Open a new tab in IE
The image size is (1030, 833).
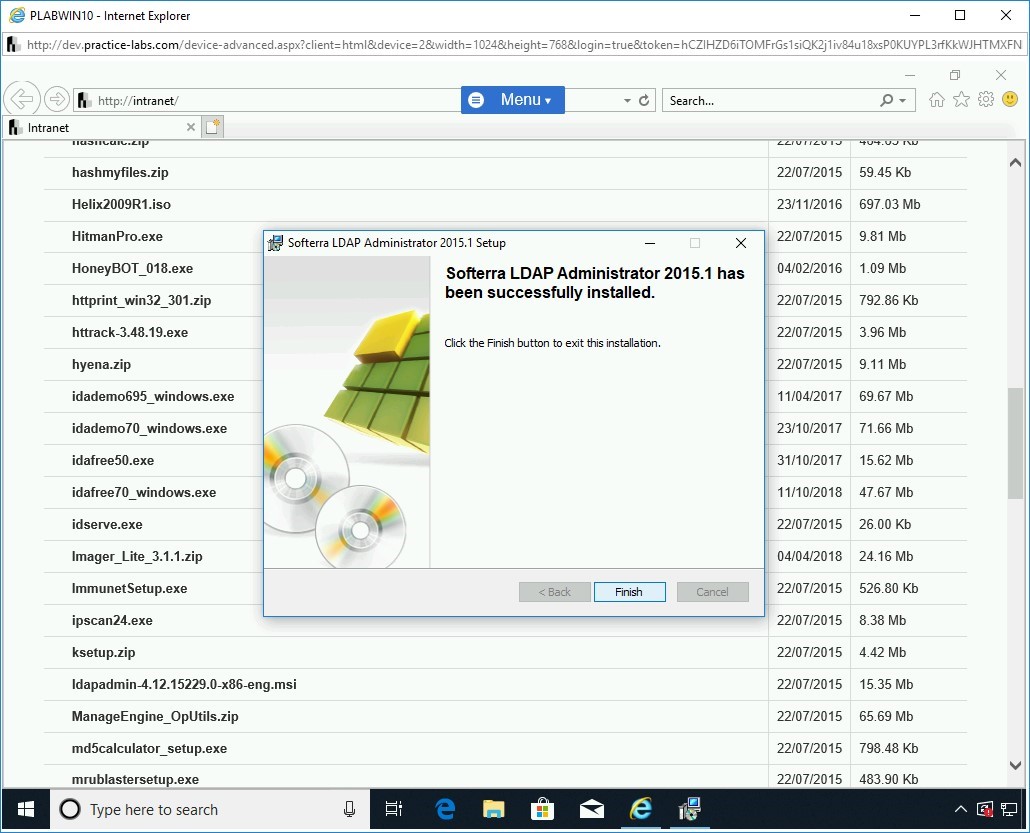point(212,127)
